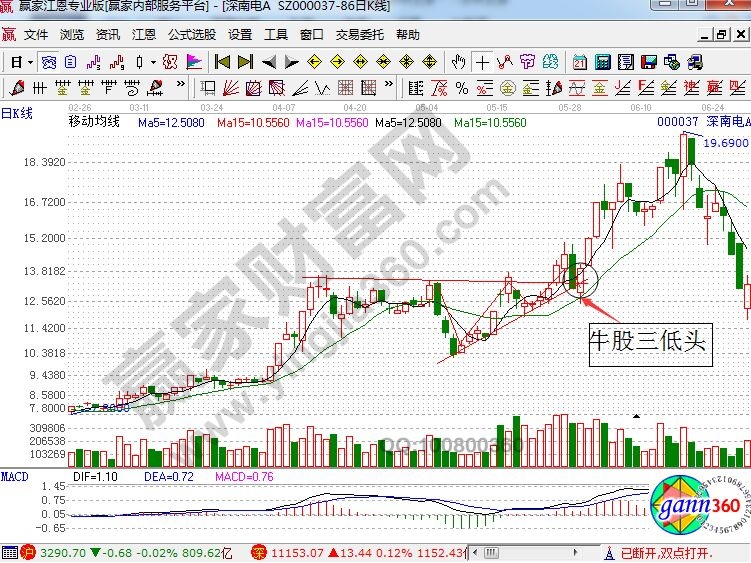This screenshot has width=751, height=563.
Task: Click the 日K线 chart label
Action: tap(17, 113)
